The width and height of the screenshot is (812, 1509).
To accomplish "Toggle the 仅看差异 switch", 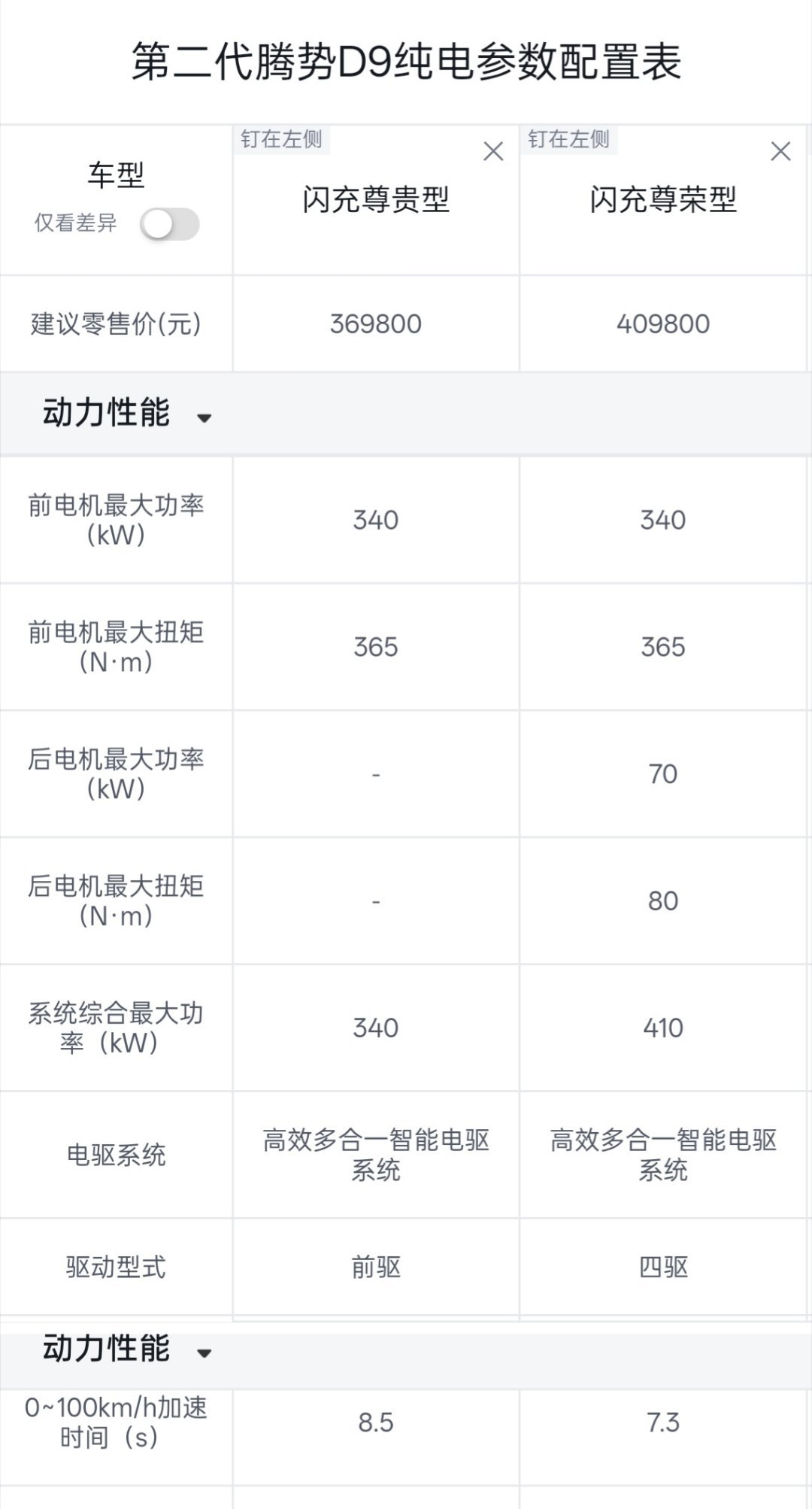I will tap(170, 224).
